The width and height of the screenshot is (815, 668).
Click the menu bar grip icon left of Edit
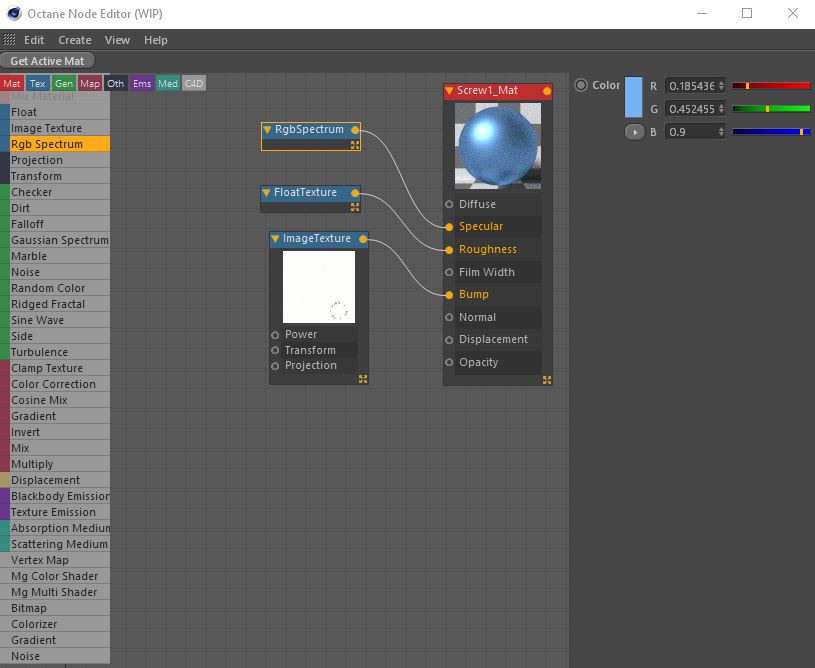click(x=10, y=40)
